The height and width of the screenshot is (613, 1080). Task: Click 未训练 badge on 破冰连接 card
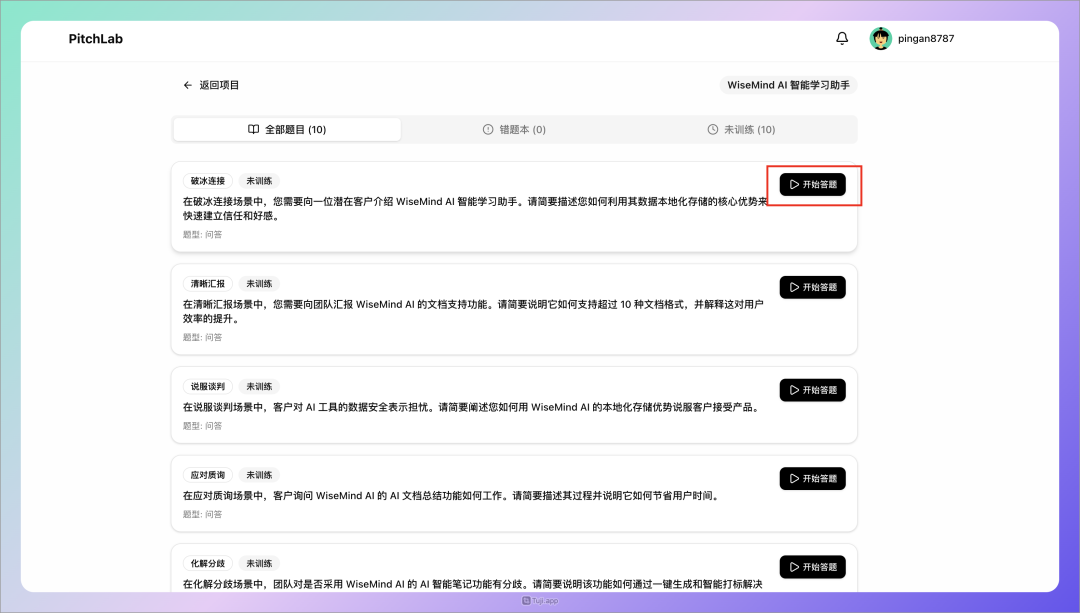(259, 181)
